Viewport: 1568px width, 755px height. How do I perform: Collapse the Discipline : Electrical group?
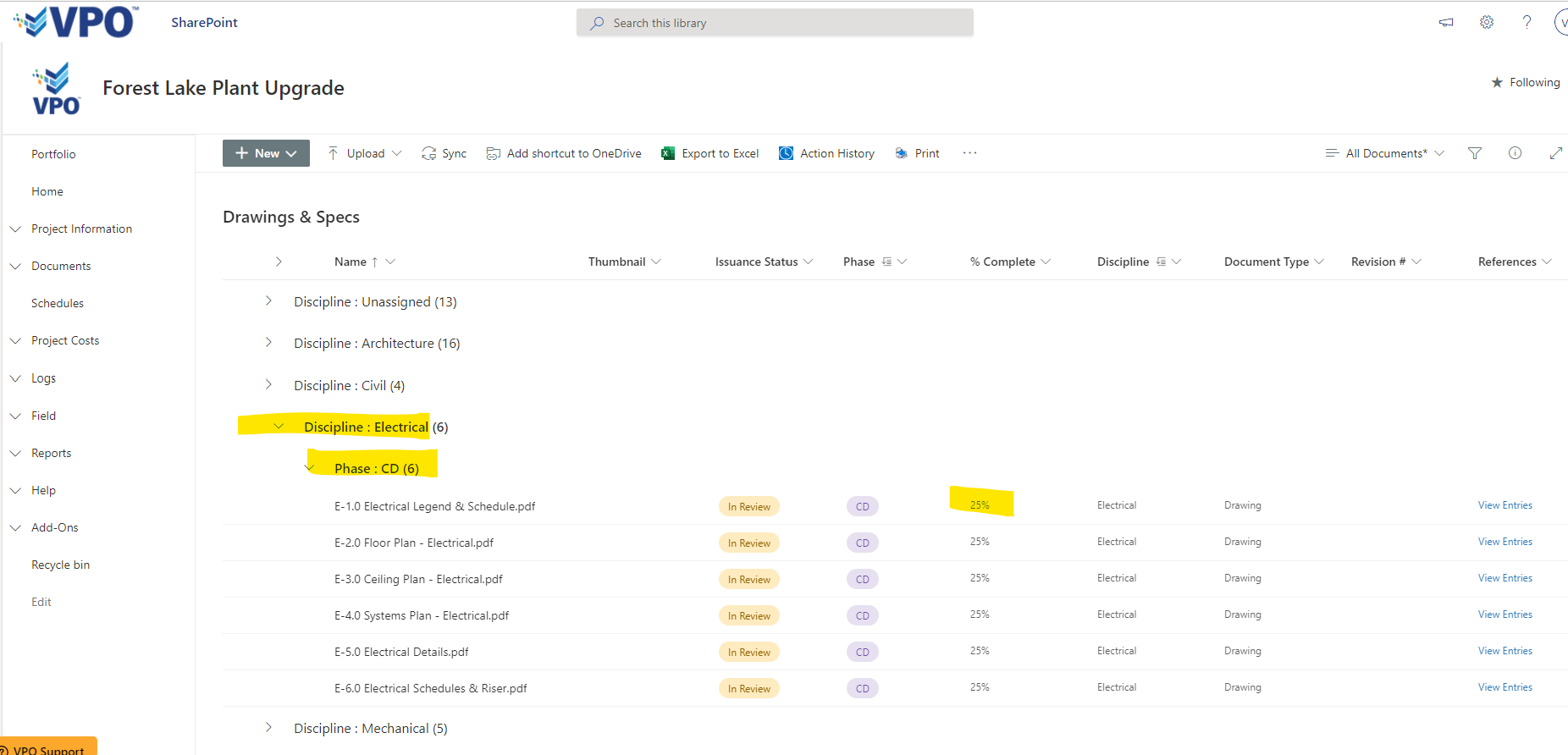[x=279, y=427]
